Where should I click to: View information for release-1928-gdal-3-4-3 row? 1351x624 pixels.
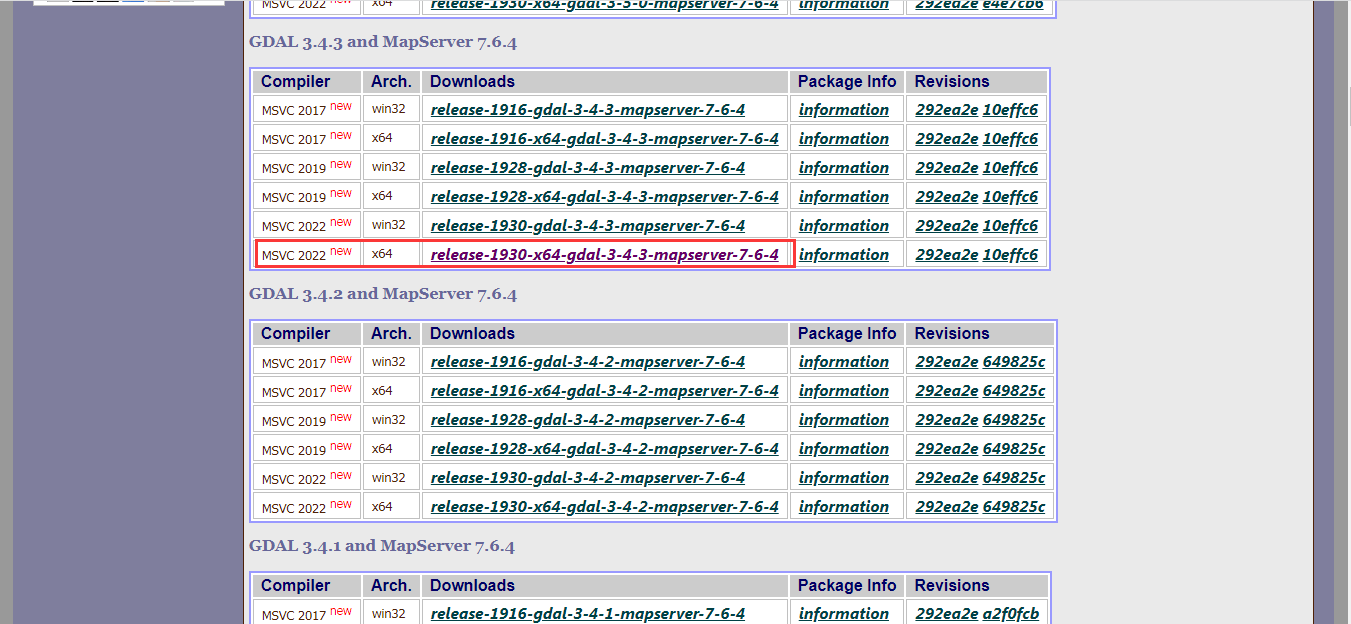(x=844, y=168)
